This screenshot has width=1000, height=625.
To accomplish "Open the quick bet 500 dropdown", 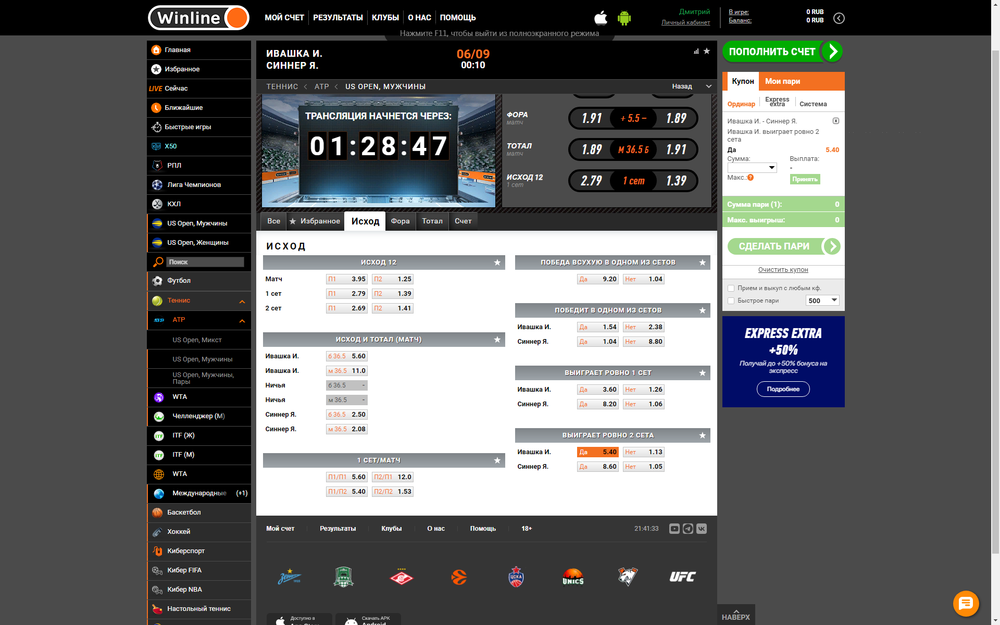I will tap(822, 301).
